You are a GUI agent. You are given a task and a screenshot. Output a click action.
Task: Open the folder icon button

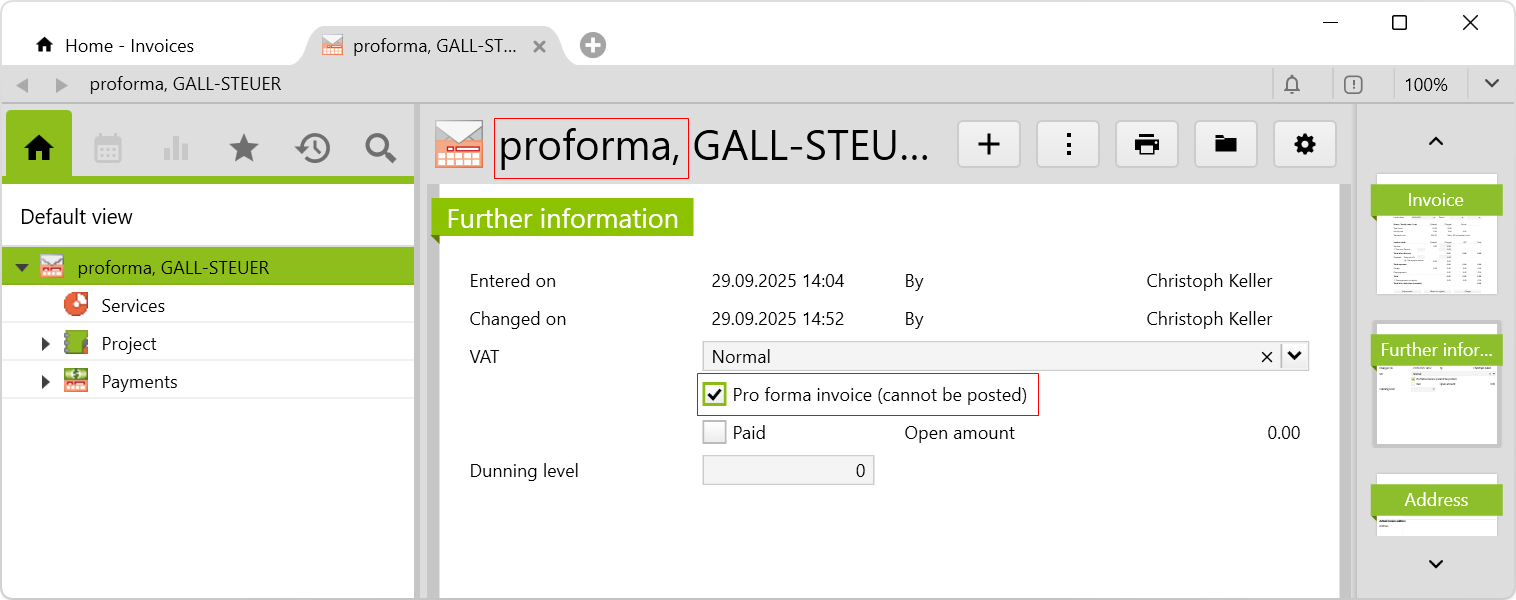(x=1226, y=145)
